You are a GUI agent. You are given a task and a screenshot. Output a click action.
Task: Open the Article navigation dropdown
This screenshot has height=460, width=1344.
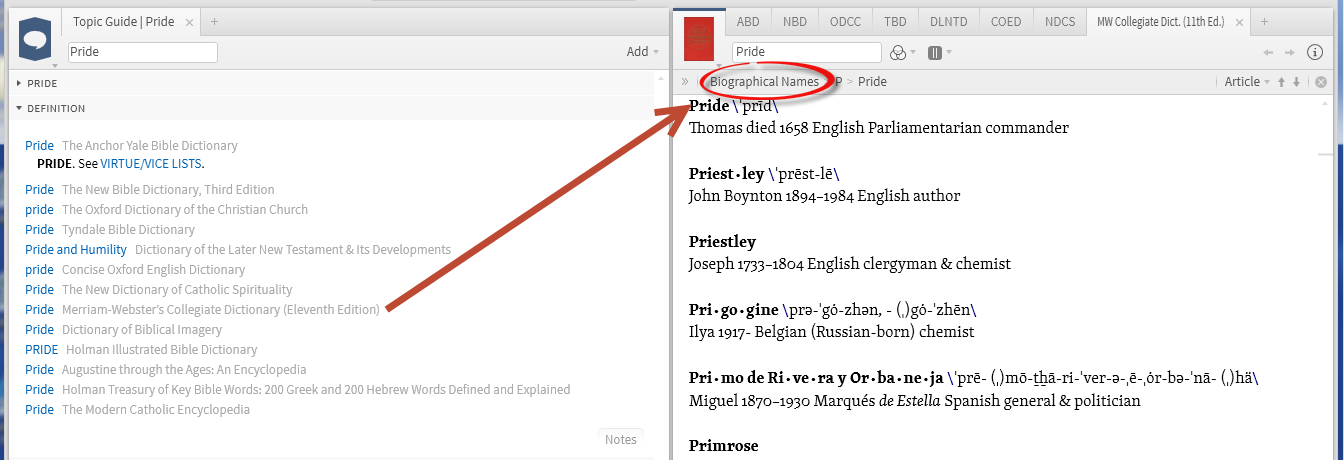(x=1247, y=82)
